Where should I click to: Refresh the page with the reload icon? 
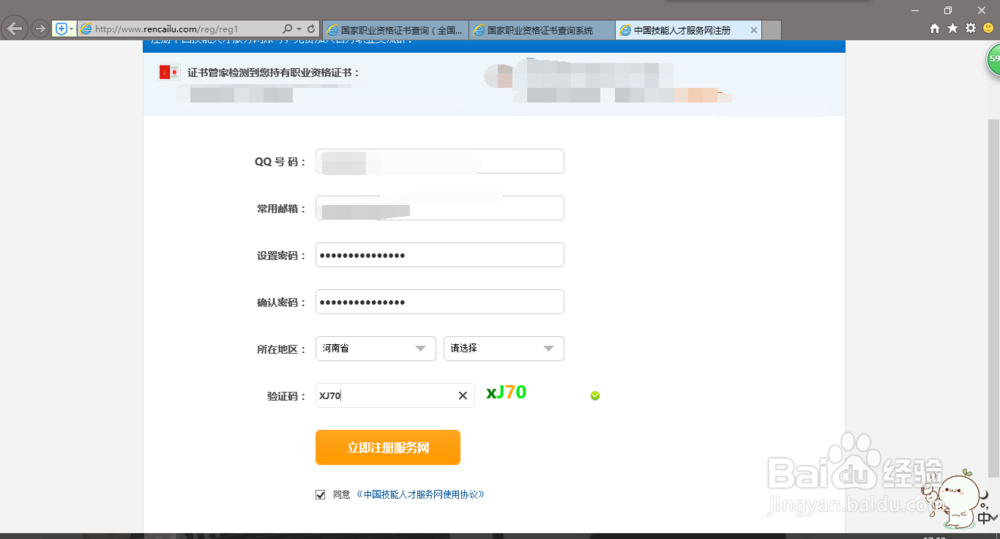coord(311,29)
